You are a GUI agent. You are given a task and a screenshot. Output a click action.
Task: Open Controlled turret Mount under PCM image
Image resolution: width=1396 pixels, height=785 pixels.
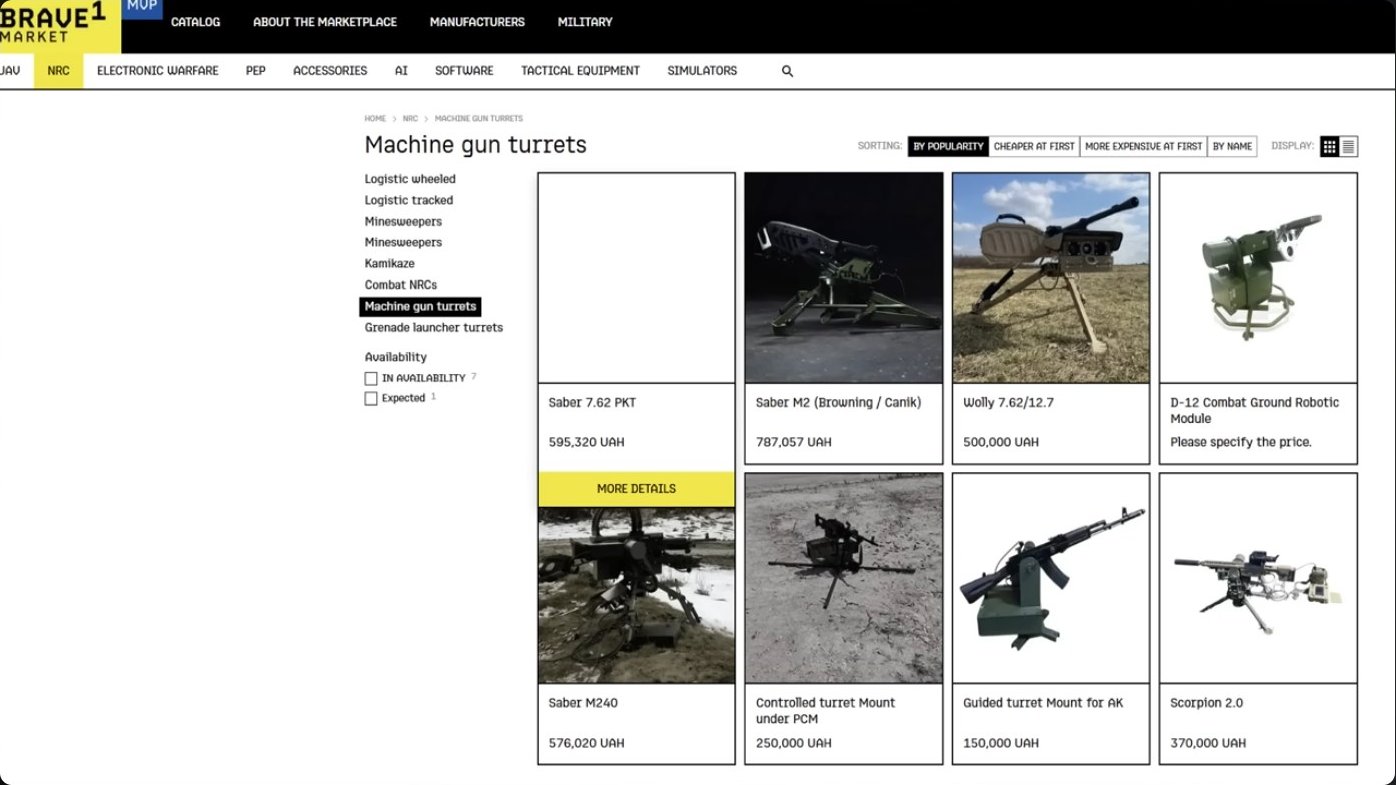(x=844, y=578)
